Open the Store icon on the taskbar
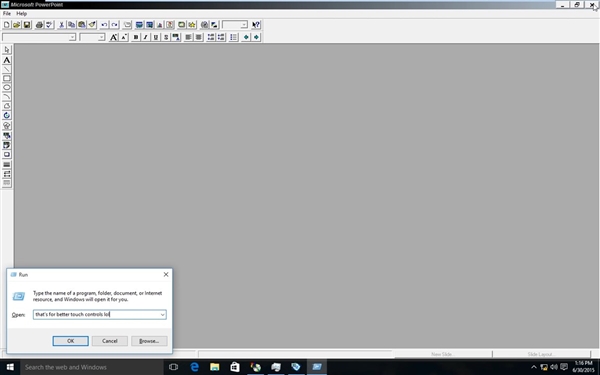This screenshot has width=600, height=375. [235, 367]
